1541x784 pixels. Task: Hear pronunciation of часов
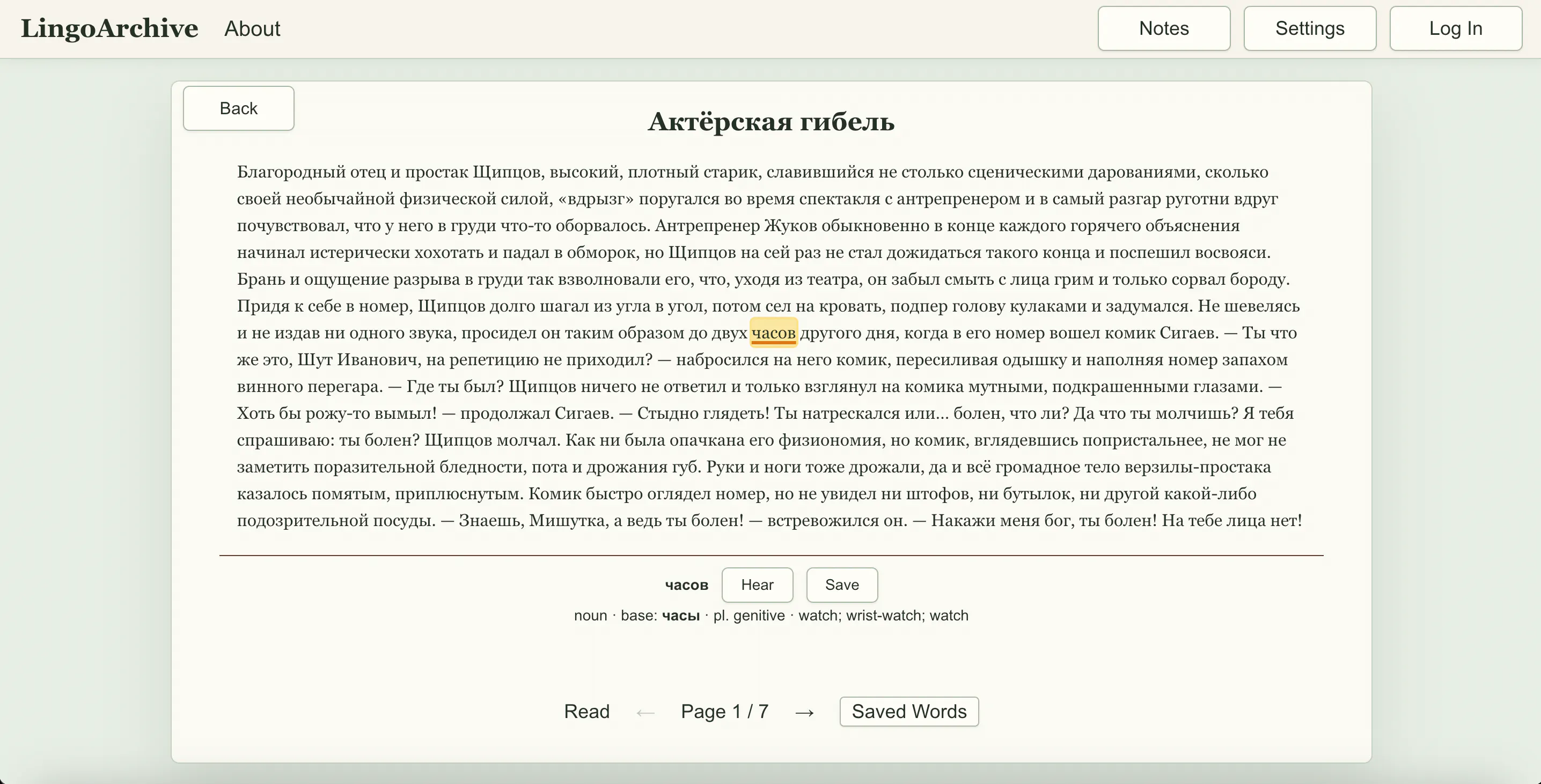click(x=757, y=585)
